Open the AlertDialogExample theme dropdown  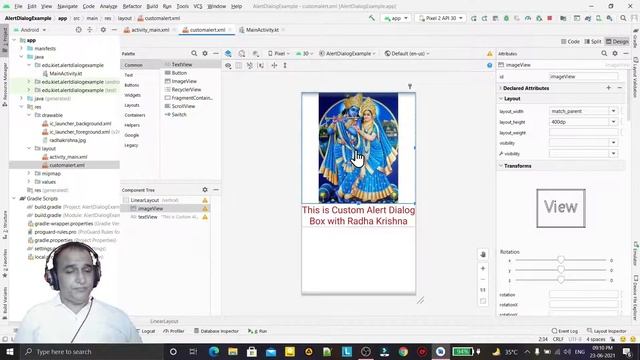click(347, 53)
